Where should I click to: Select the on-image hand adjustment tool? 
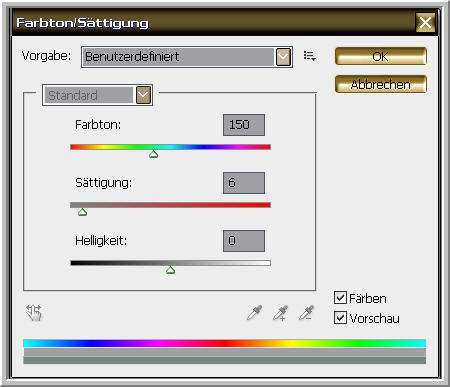[x=34, y=313]
